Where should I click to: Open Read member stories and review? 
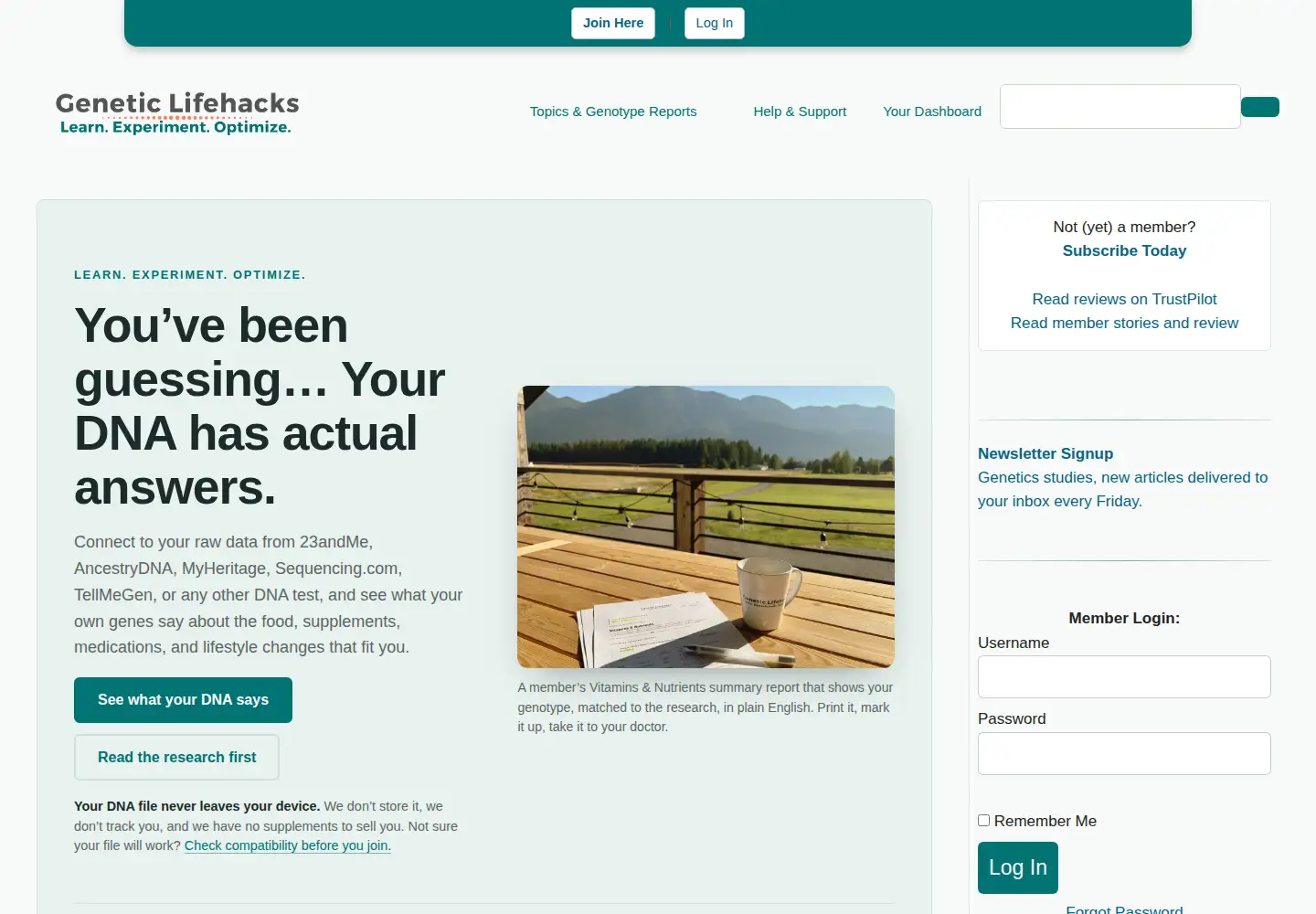(x=1124, y=323)
